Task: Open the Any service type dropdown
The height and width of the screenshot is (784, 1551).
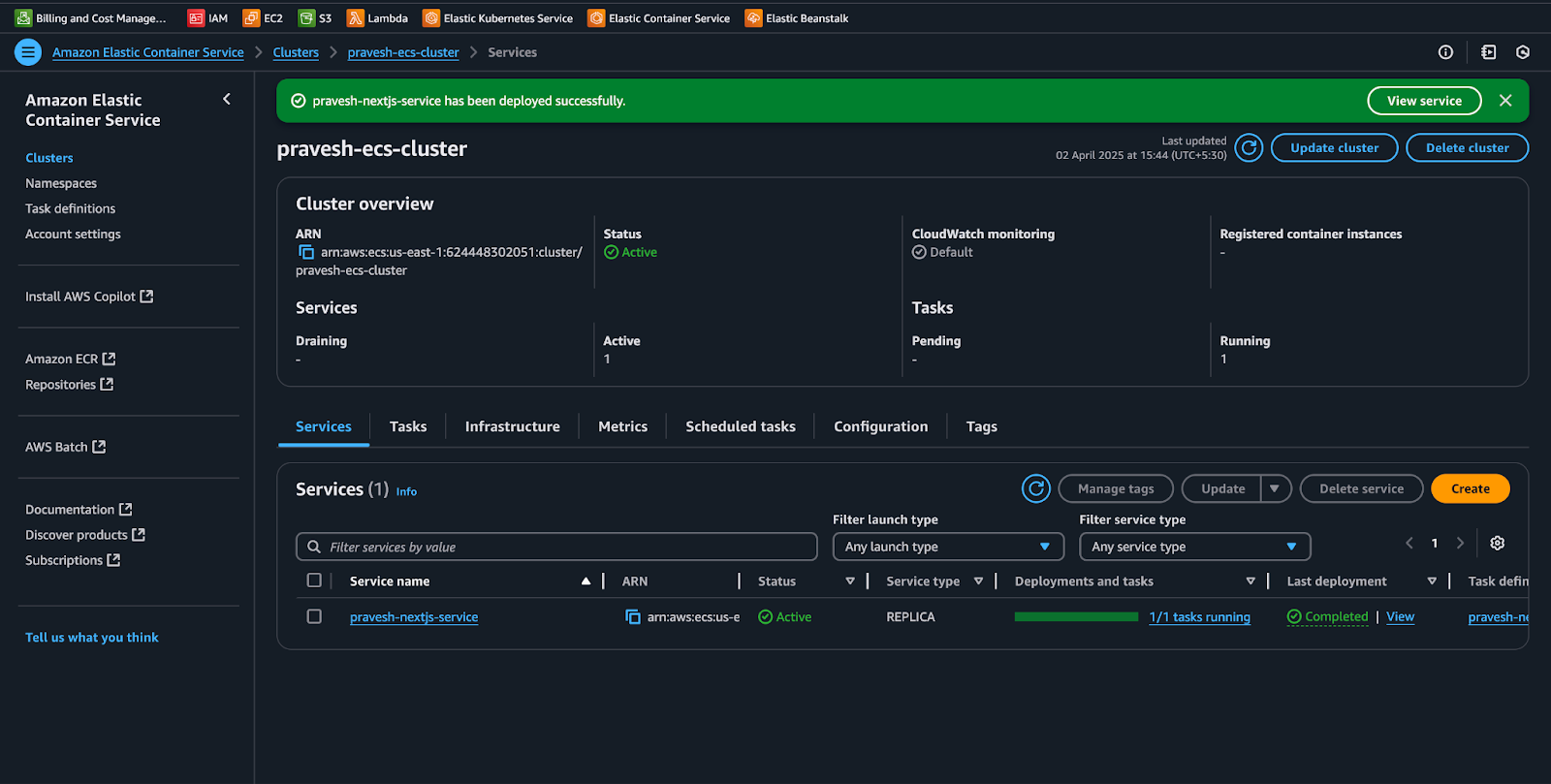Action: (x=1194, y=547)
